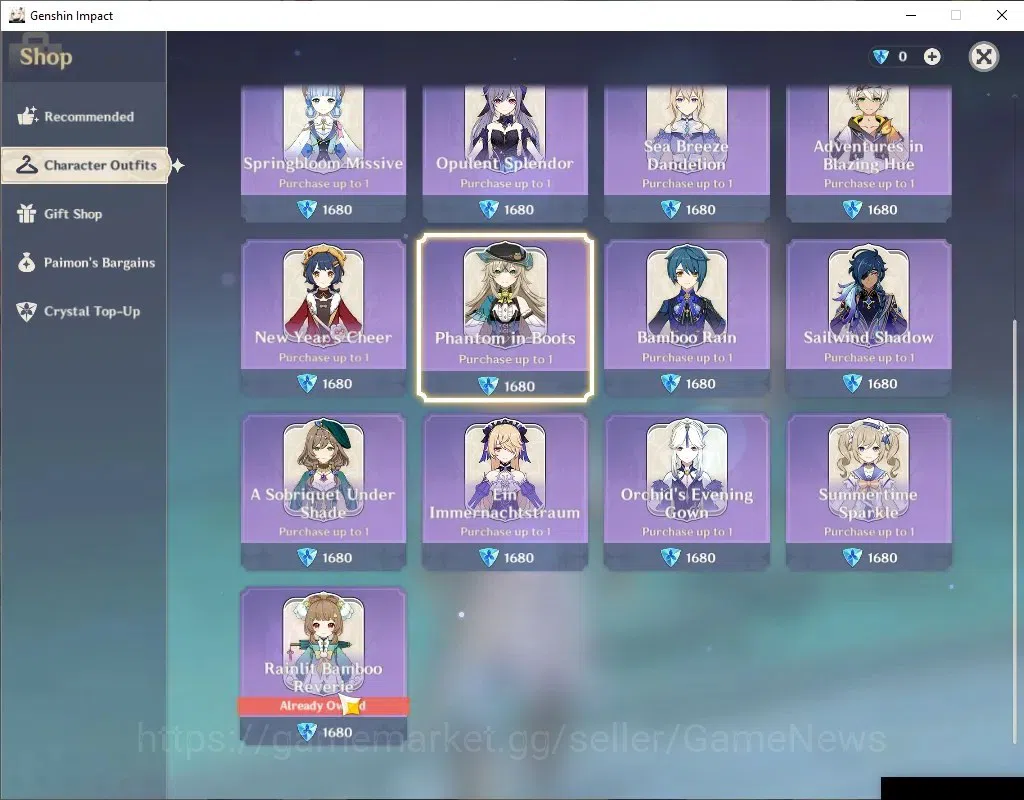
Task: Click crystal icon under Ein Immernachtstraum
Action: 488,558
